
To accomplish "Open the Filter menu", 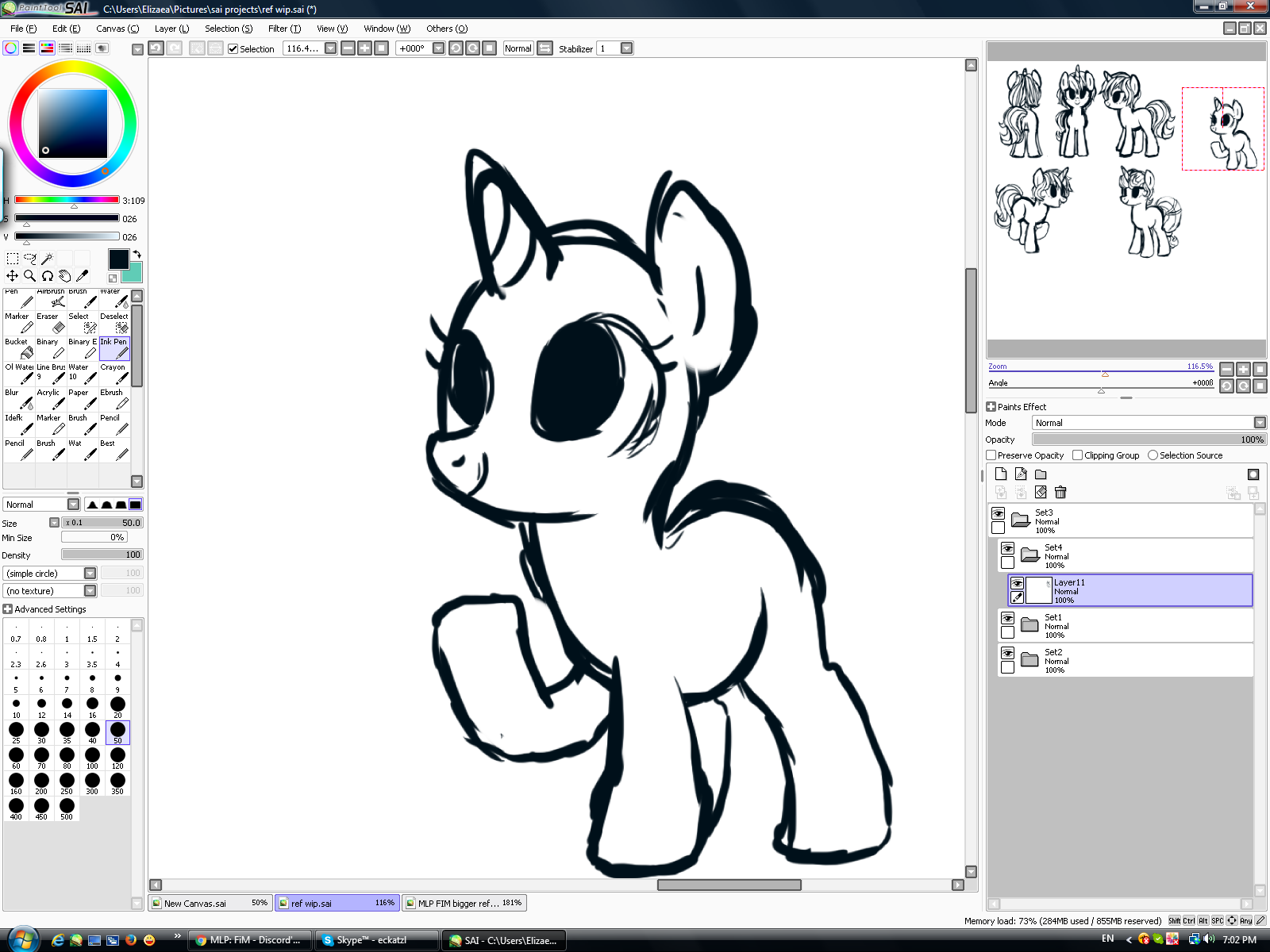I will [284, 29].
